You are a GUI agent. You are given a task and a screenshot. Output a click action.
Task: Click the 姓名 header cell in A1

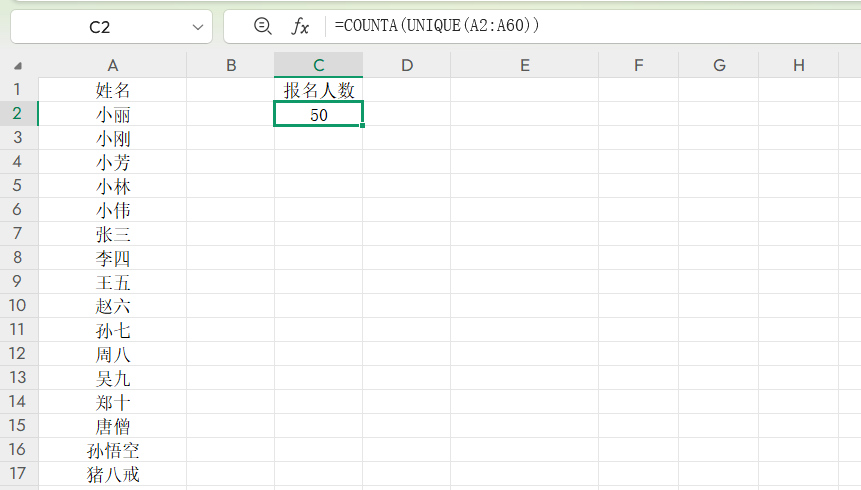point(113,90)
